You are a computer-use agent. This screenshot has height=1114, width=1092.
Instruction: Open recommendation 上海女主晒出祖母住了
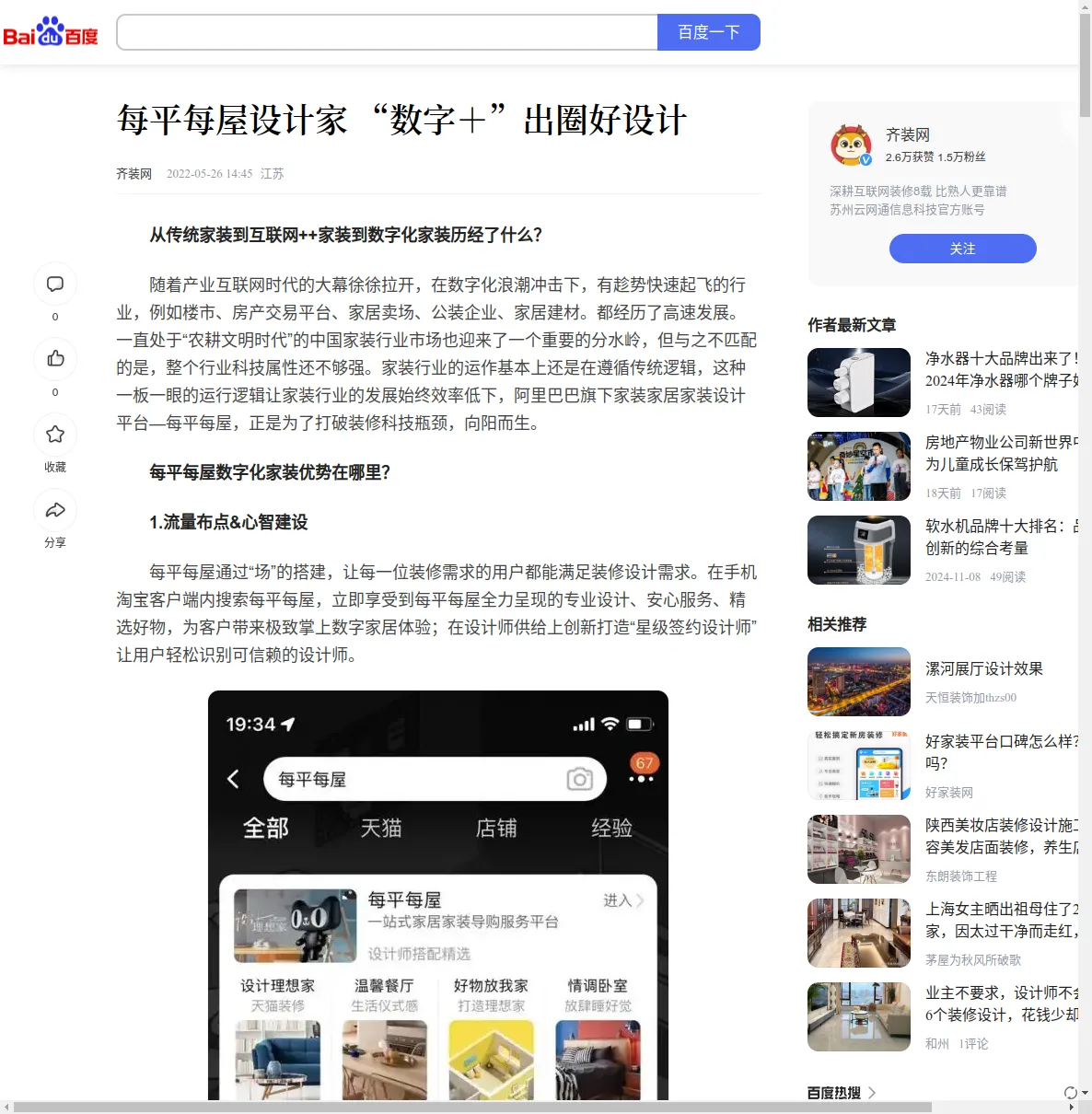pos(1002,920)
